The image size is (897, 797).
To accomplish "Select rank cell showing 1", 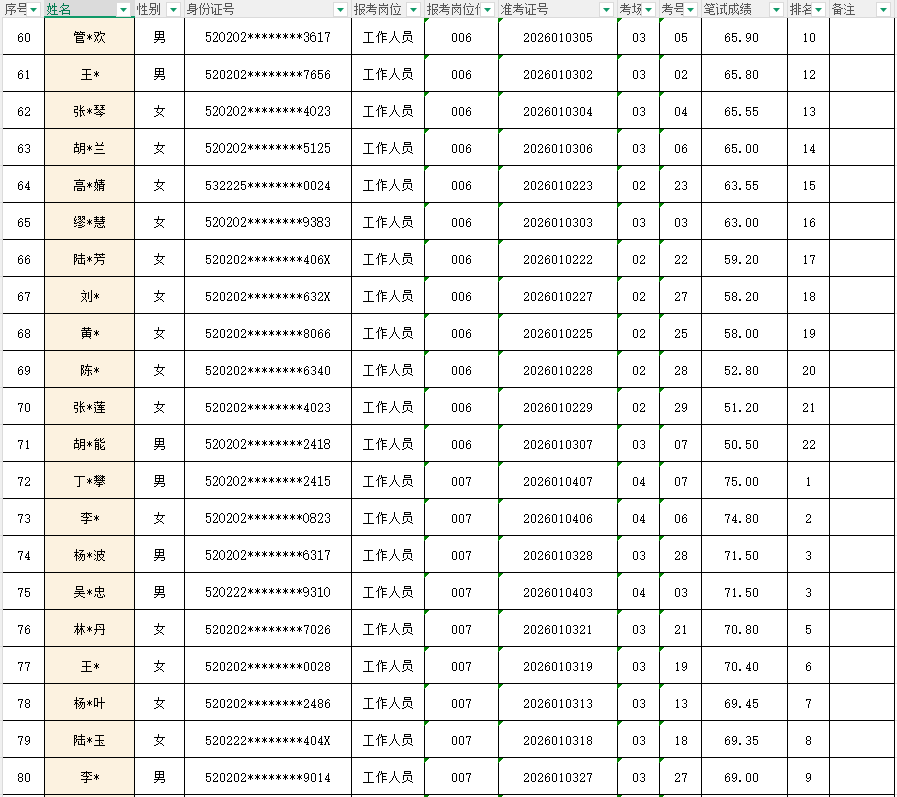I will point(808,481).
